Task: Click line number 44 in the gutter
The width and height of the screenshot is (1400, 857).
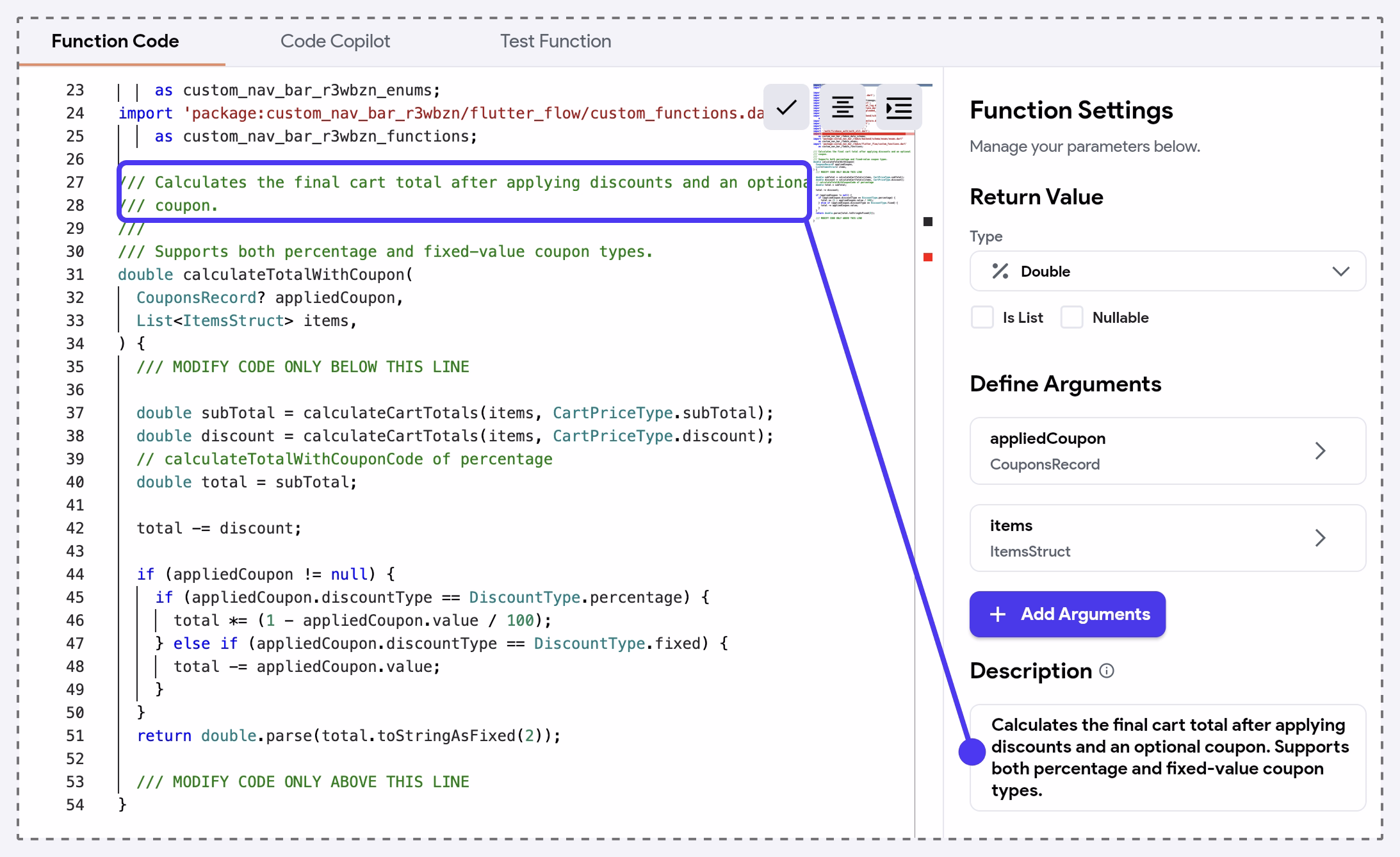Action: coord(75,575)
